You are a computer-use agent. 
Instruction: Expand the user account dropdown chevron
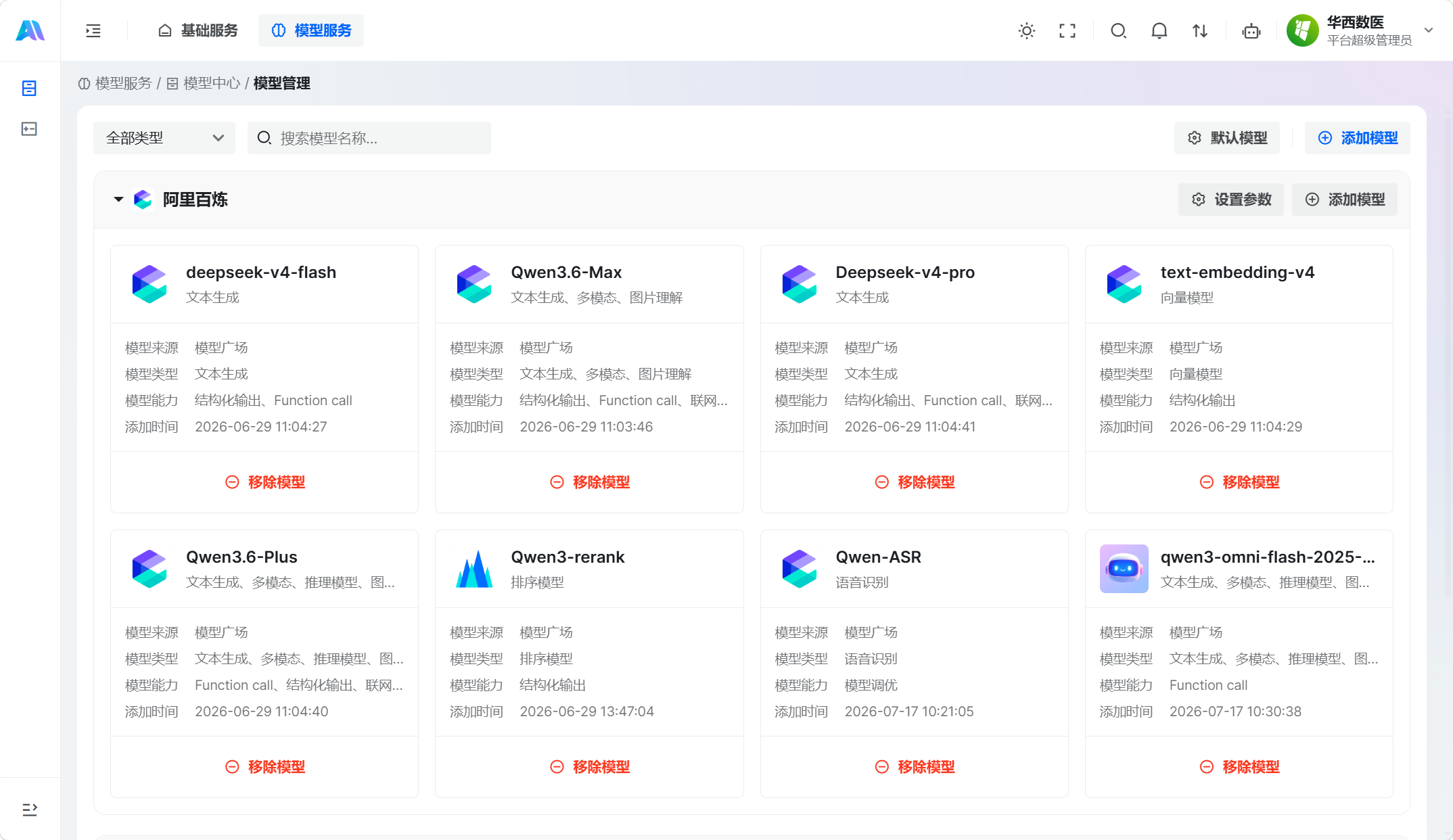pyautogui.click(x=1429, y=30)
